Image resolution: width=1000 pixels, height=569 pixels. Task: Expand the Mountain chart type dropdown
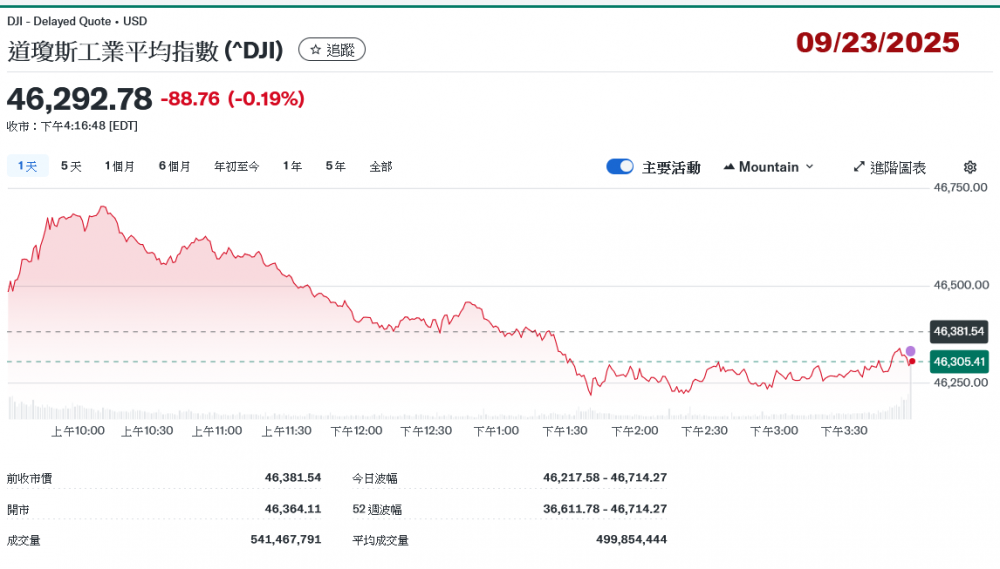(809, 167)
